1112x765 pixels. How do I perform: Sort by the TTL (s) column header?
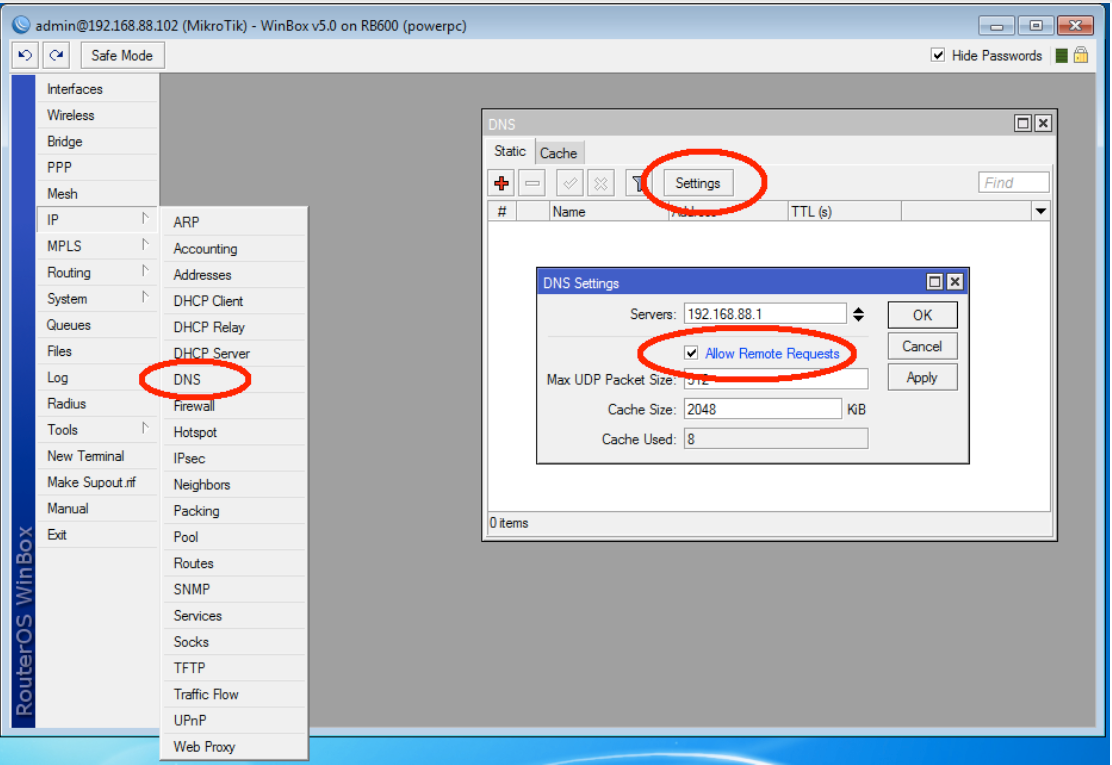(845, 211)
